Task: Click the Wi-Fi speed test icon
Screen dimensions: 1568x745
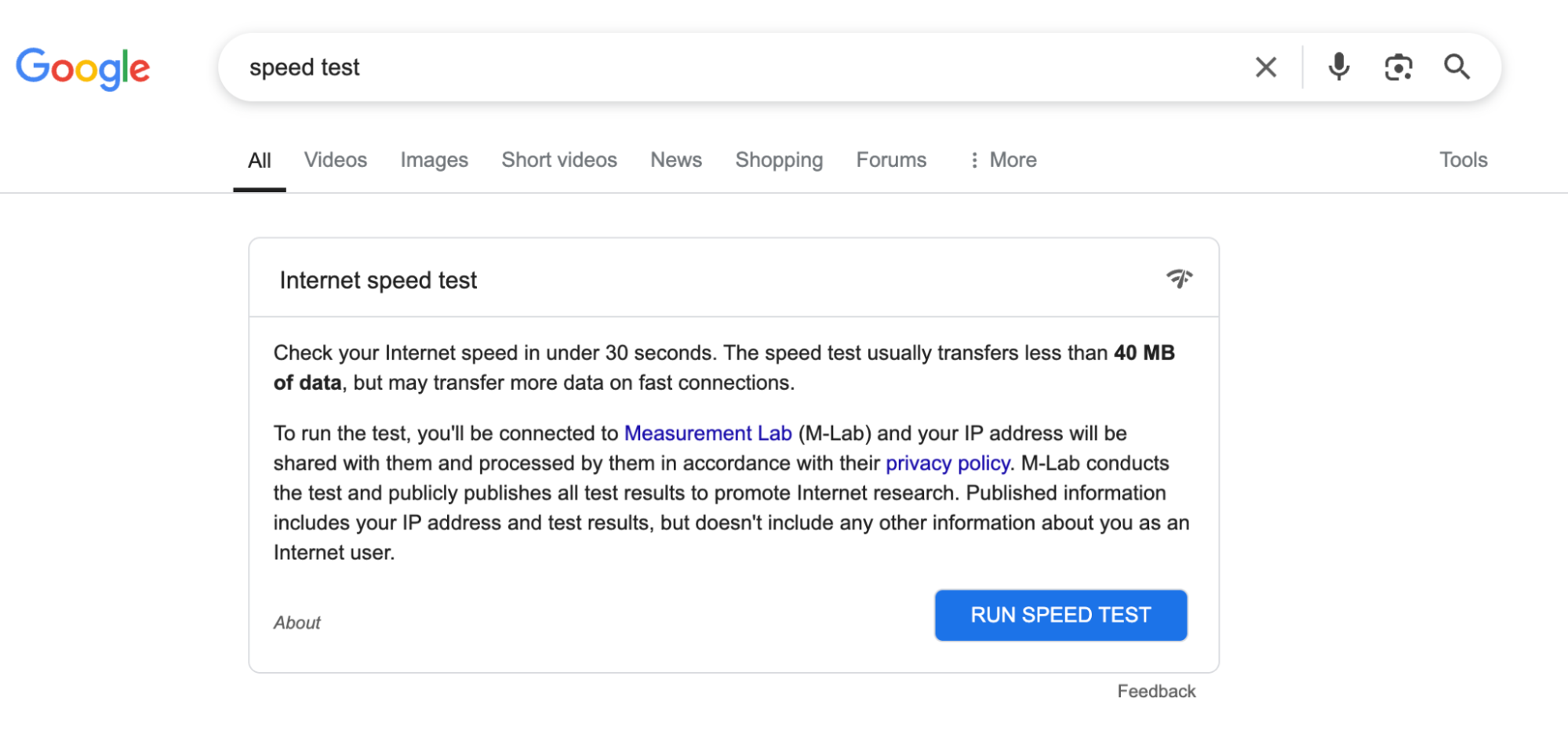Action: (1181, 278)
